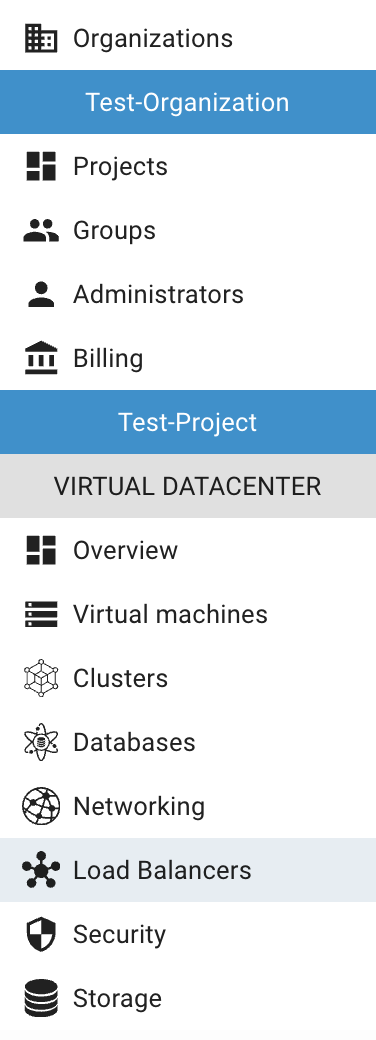Select the Test-Organization header
Screen dimensions: 376x1040
pos(188,102)
